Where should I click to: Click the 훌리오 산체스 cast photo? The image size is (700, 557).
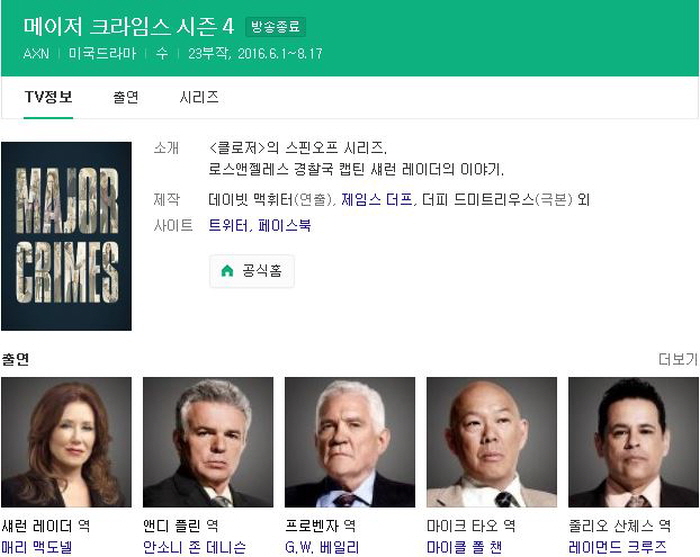click(633, 442)
